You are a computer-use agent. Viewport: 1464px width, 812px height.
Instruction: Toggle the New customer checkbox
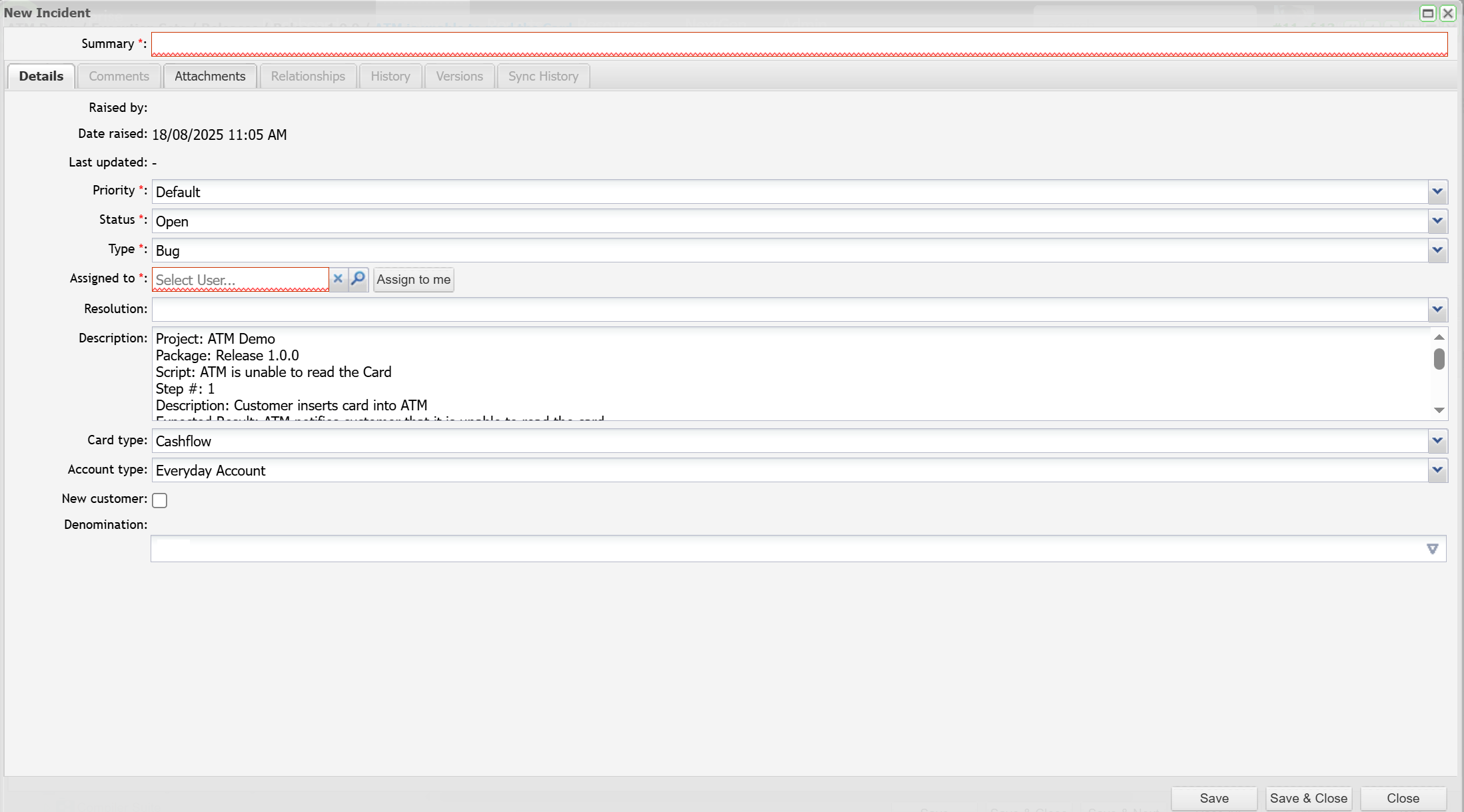(160, 500)
